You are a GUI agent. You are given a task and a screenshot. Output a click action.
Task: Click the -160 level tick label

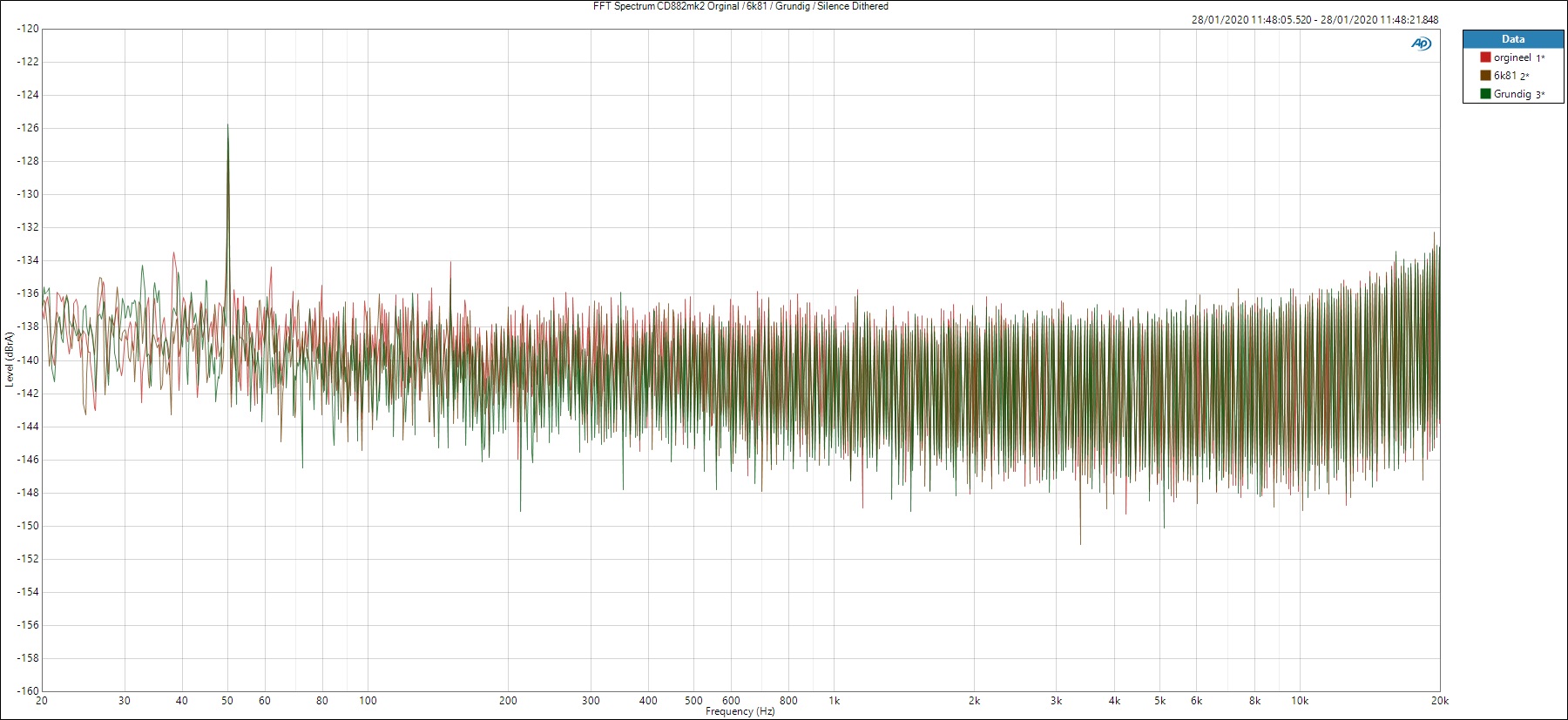click(28, 691)
